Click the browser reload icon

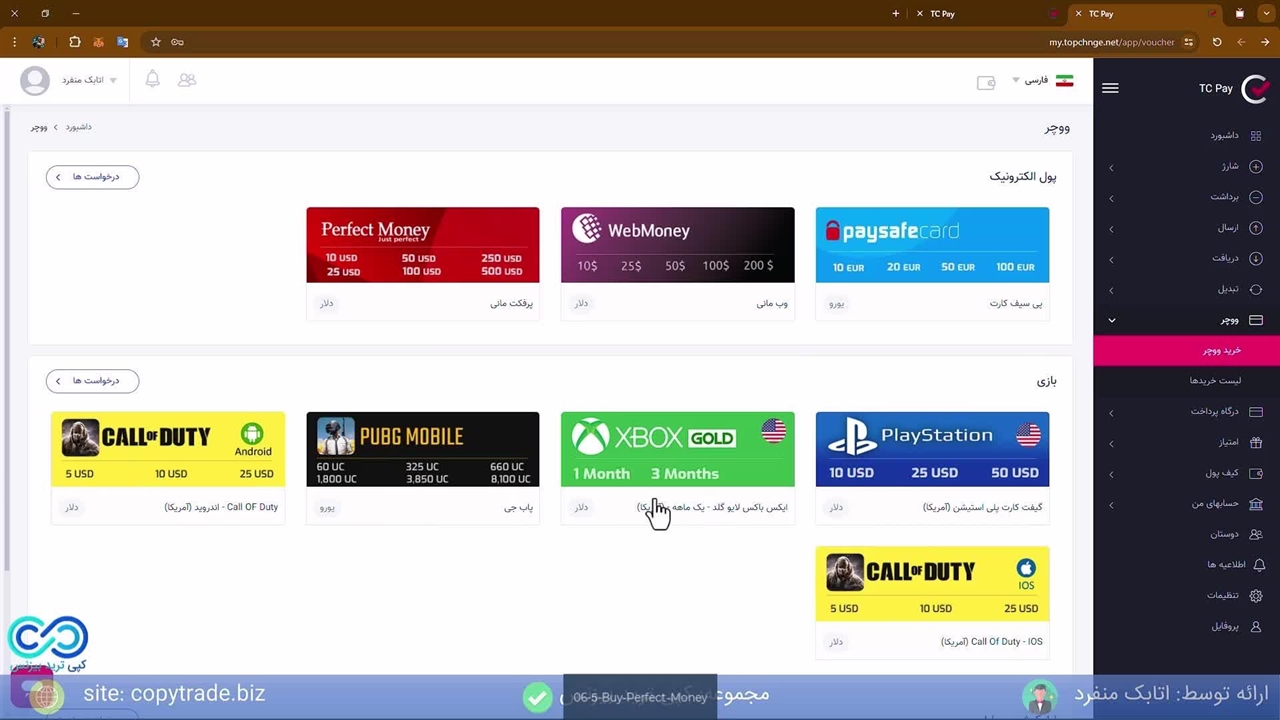coord(1217,42)
